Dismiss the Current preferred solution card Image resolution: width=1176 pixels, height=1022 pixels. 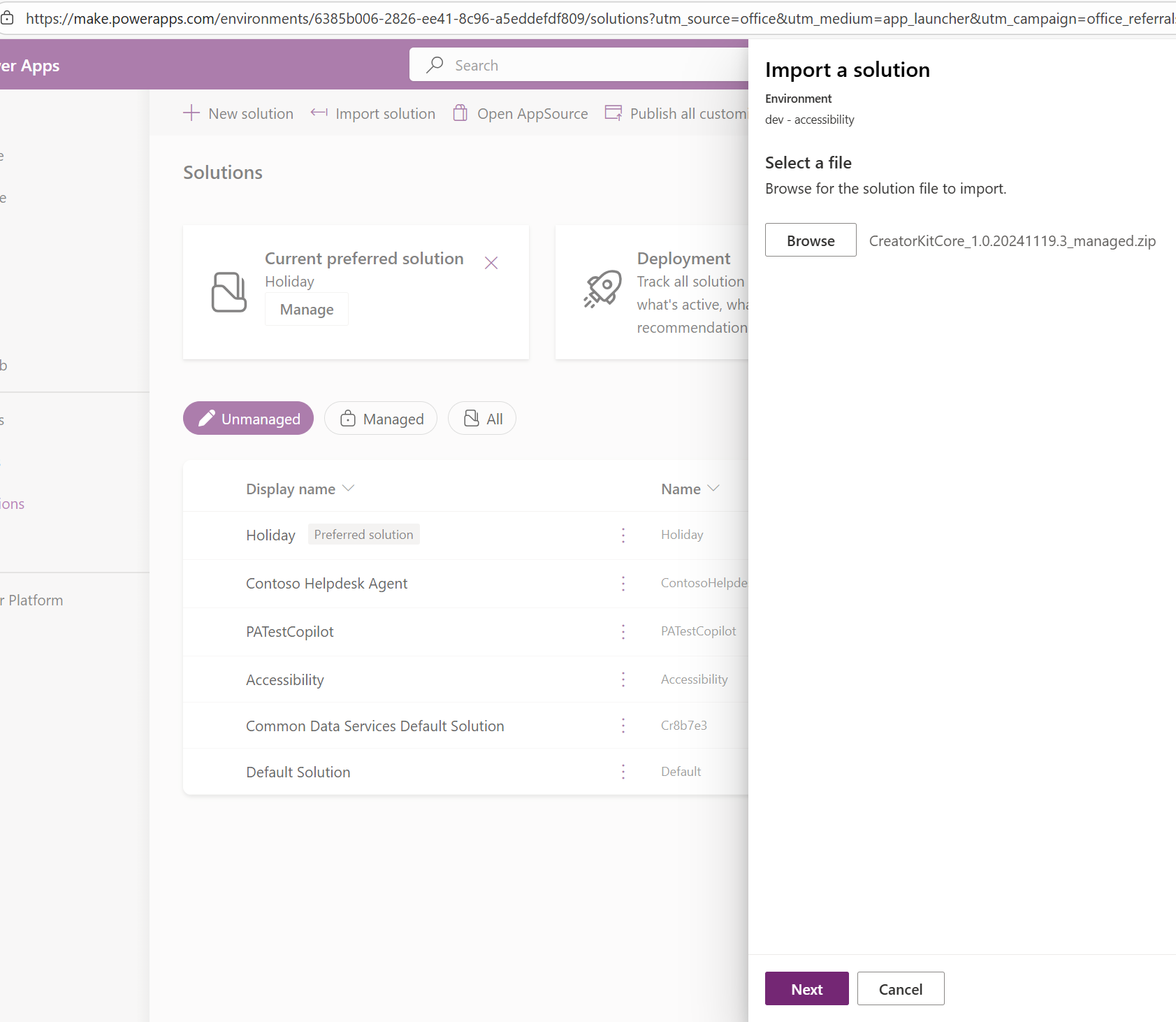point(491,263)
